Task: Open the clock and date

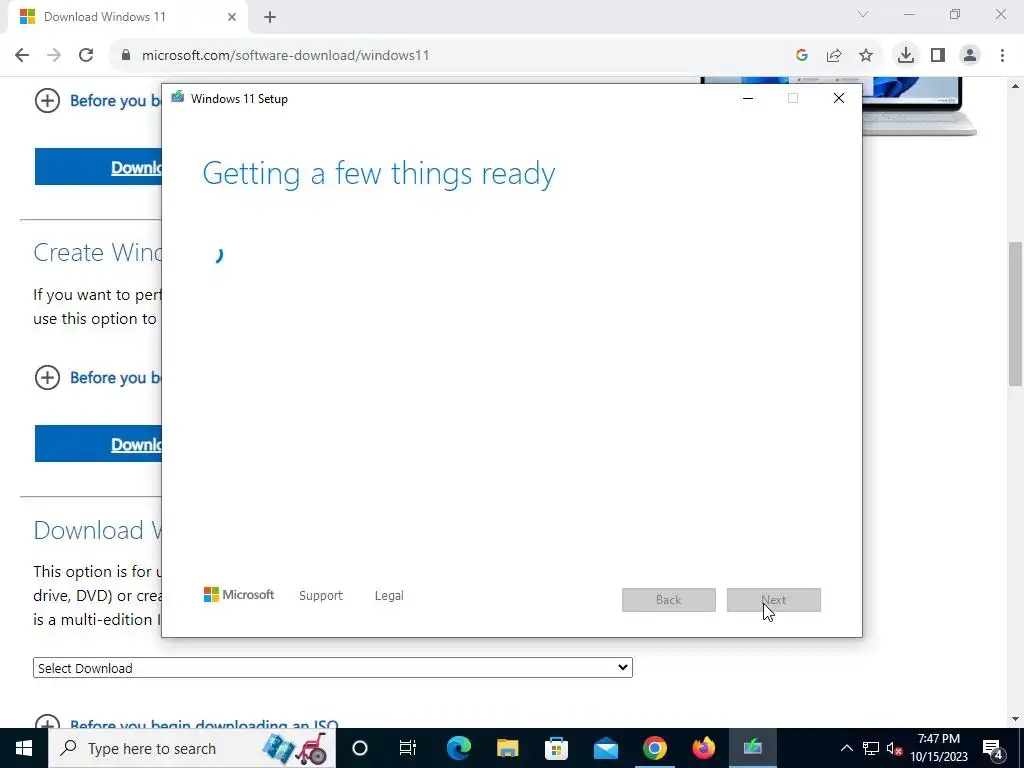Action: (x=939, y=748)
